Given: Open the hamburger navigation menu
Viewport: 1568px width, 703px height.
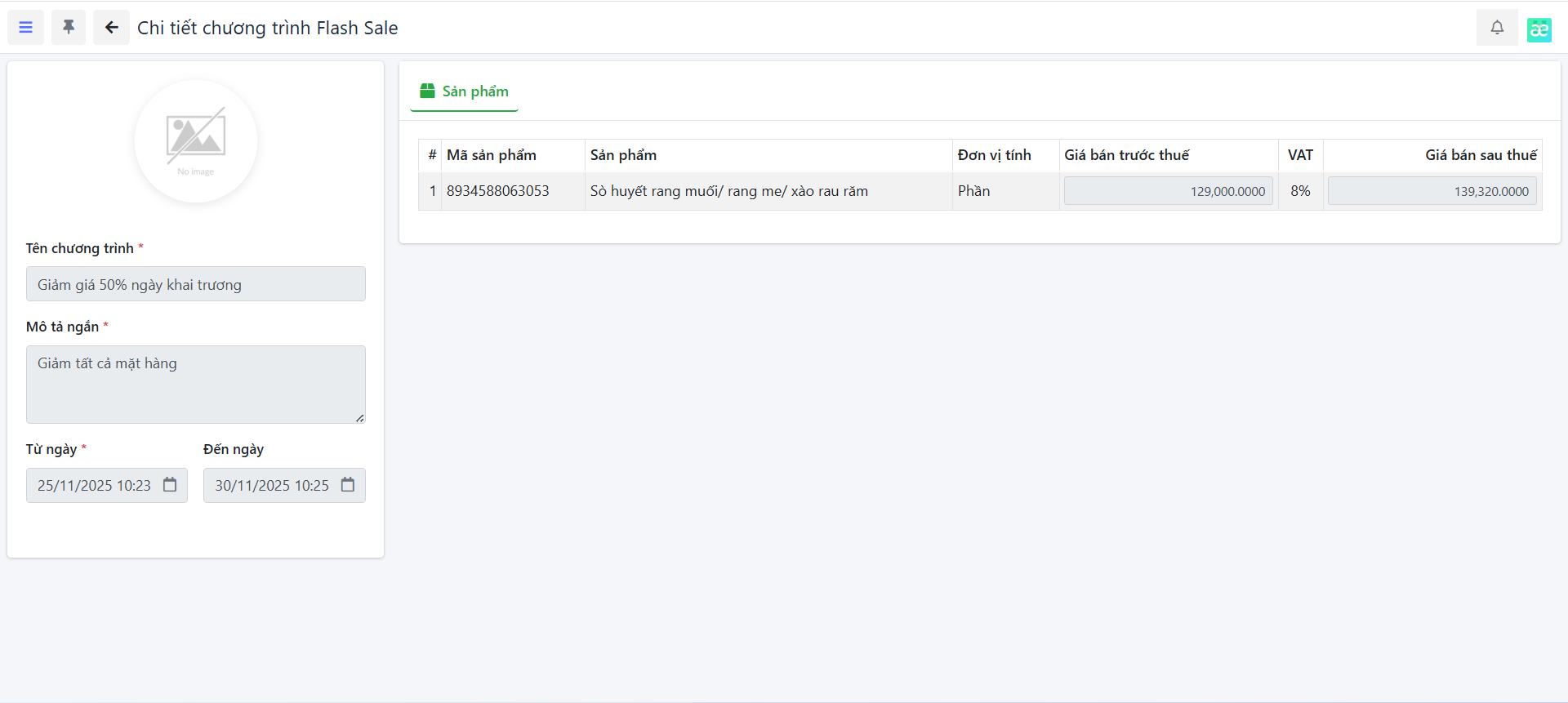Looking at the screenshot, I should [x=26, y=28].
